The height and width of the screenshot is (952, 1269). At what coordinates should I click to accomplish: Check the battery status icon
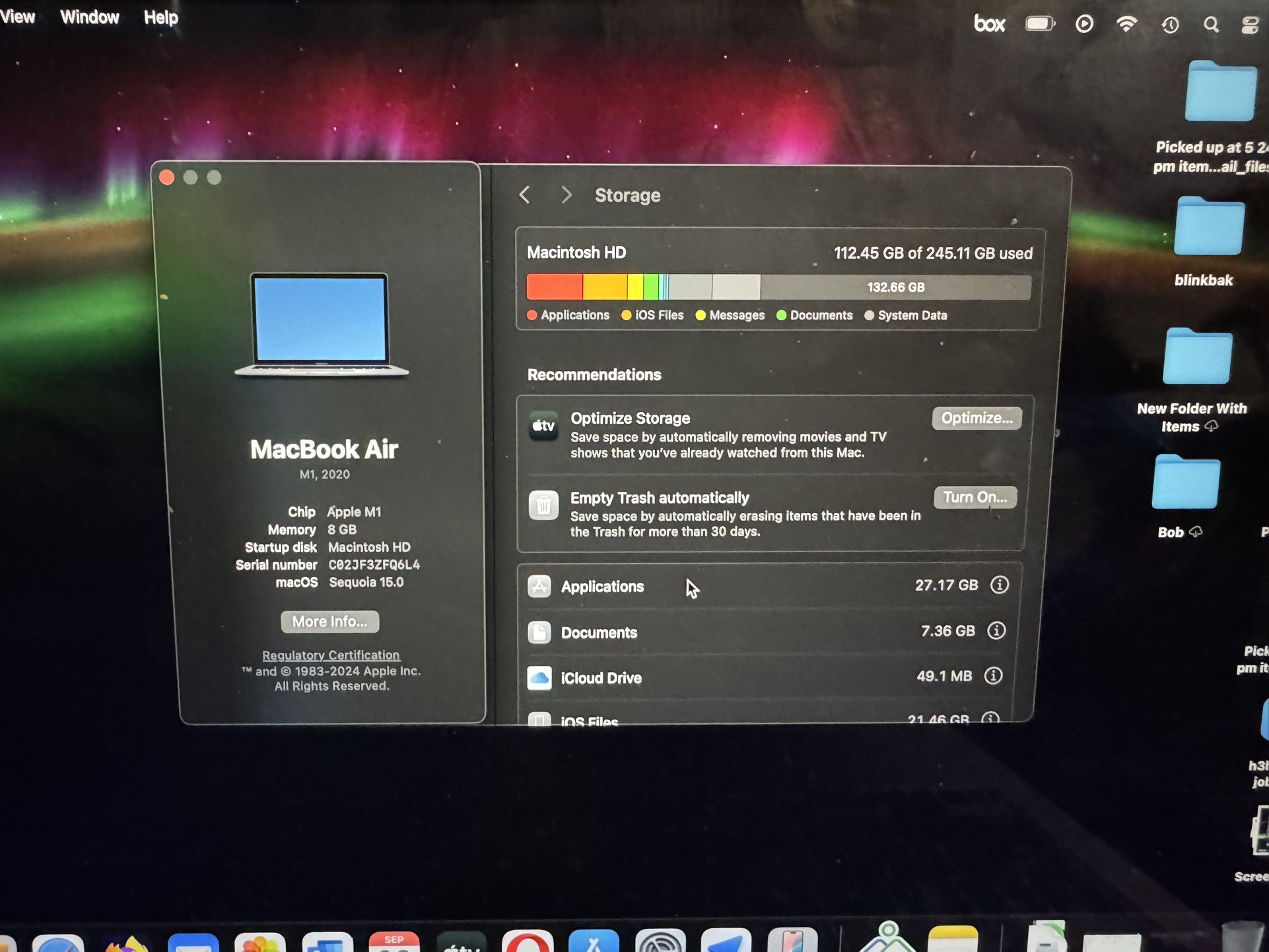click(x=1040, y=24)
